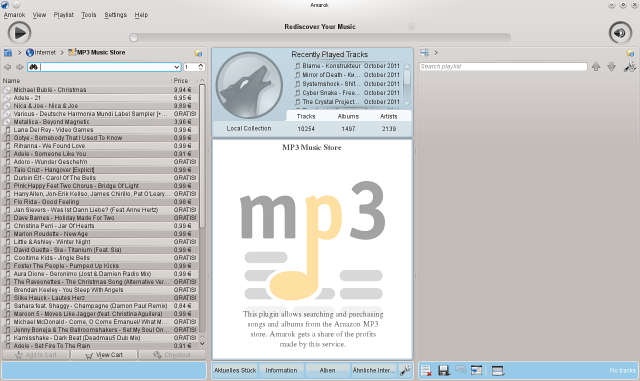Jump to previous search match with the up arrow
The height and width of the screenshot is (381, 640).
[596, 67]
